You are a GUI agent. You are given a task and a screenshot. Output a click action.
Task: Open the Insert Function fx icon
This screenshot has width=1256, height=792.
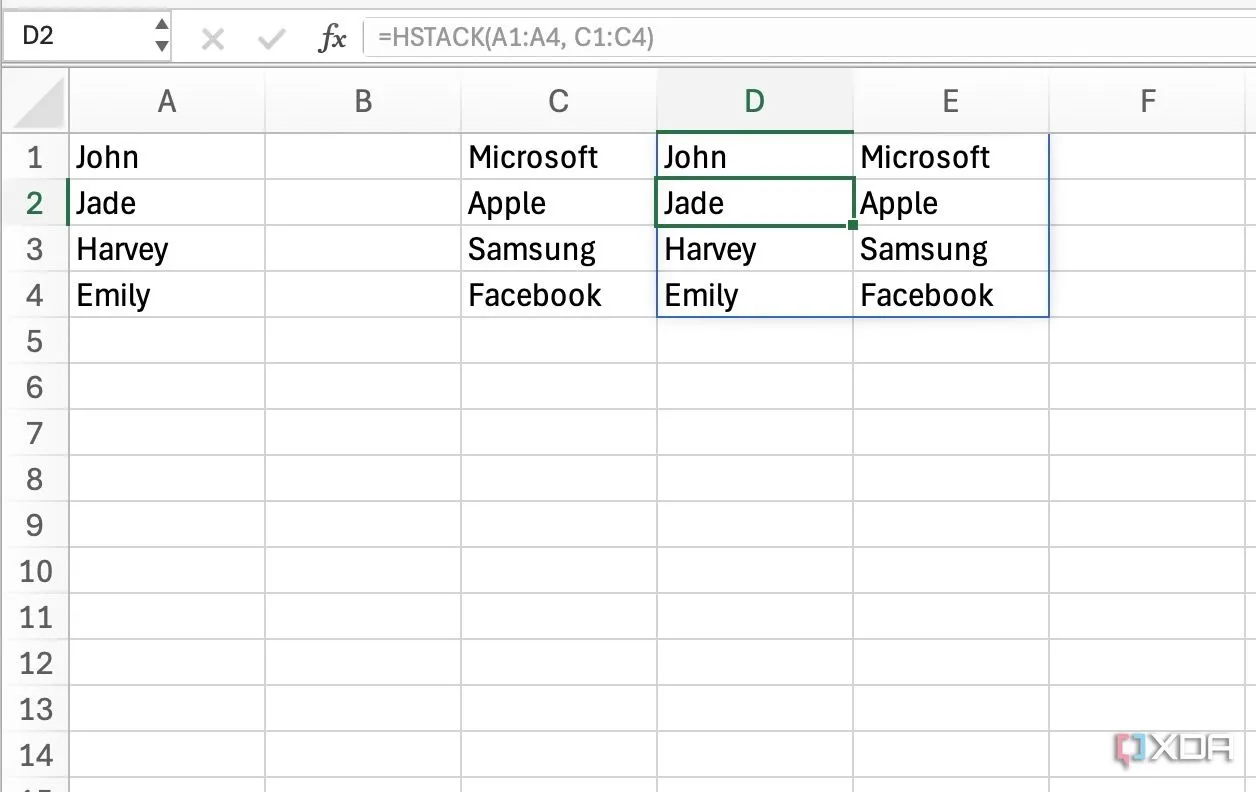(x=332, y=39)
